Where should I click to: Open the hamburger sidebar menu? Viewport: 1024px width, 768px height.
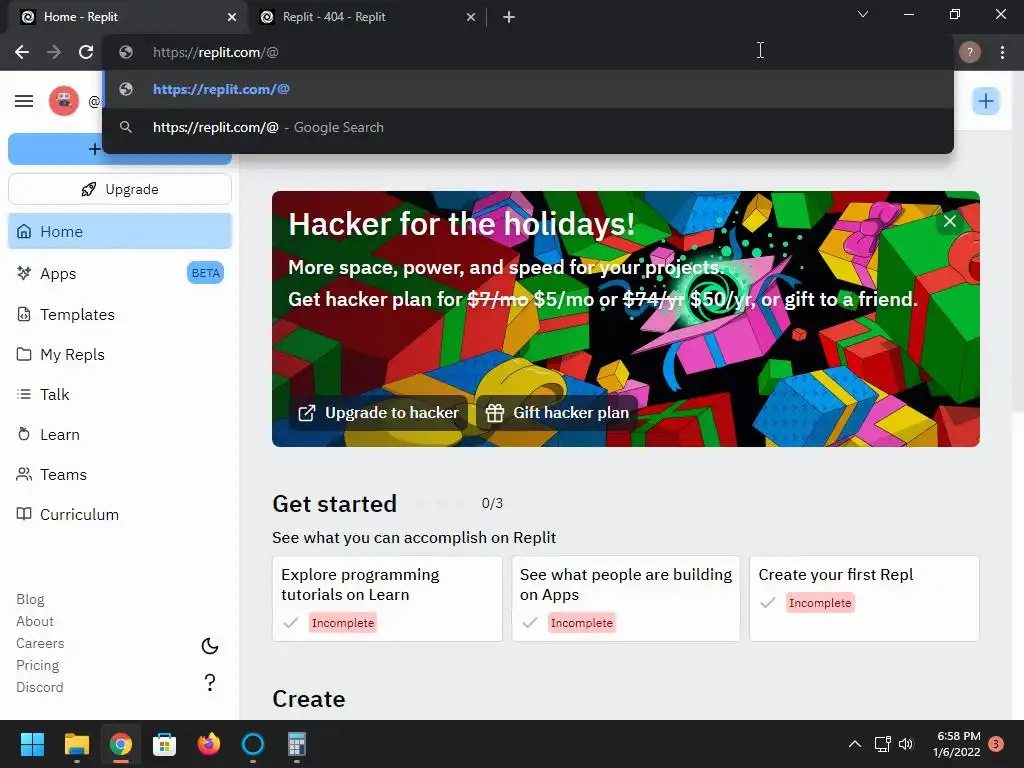point(24,101)
